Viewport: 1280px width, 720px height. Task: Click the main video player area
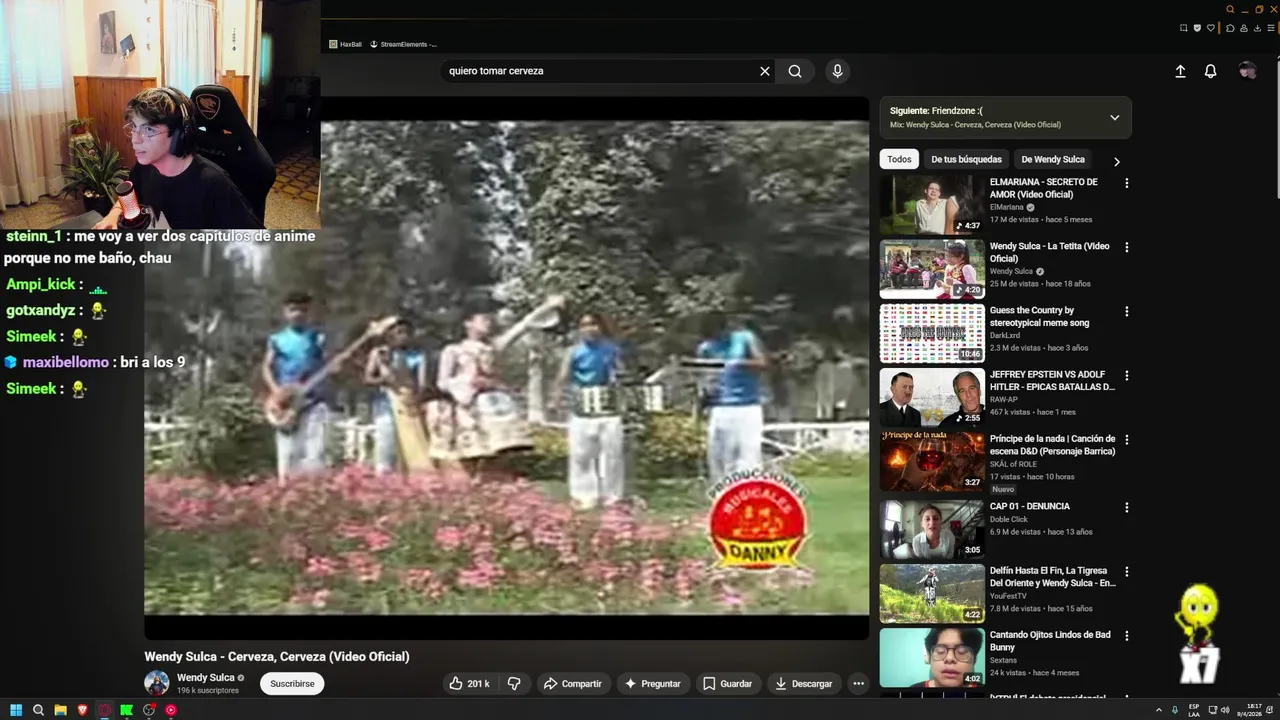[x=506, y=367]
